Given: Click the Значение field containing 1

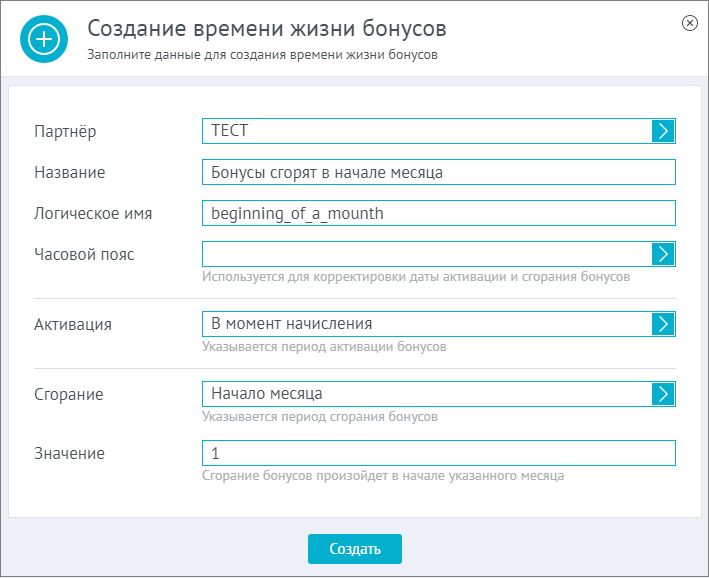Looking at the screenshot, I should 439,453.
